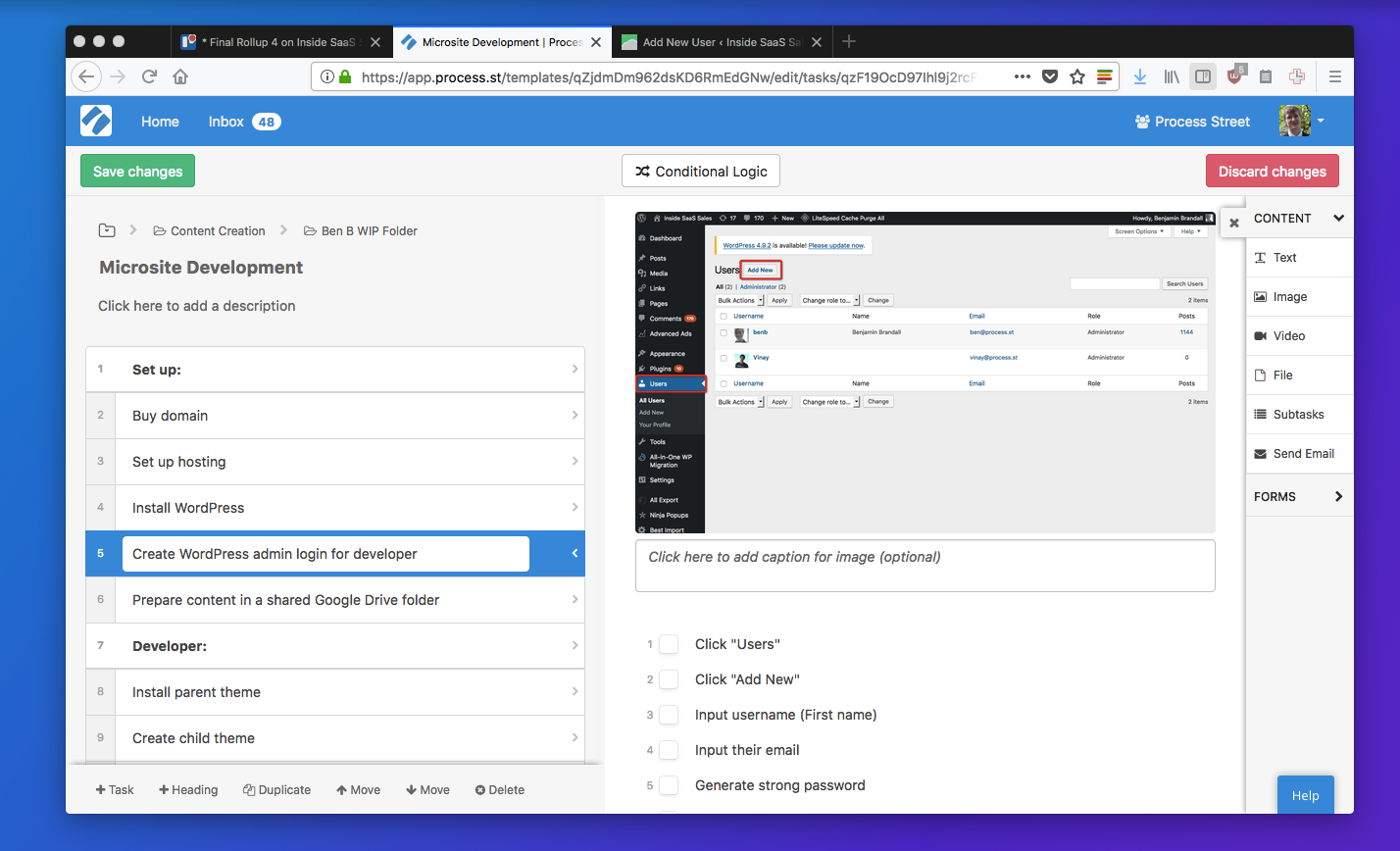Go back with browser back arrow
Image resolution: width=1400 pixels, height=851 pixels.
(86, 76)
